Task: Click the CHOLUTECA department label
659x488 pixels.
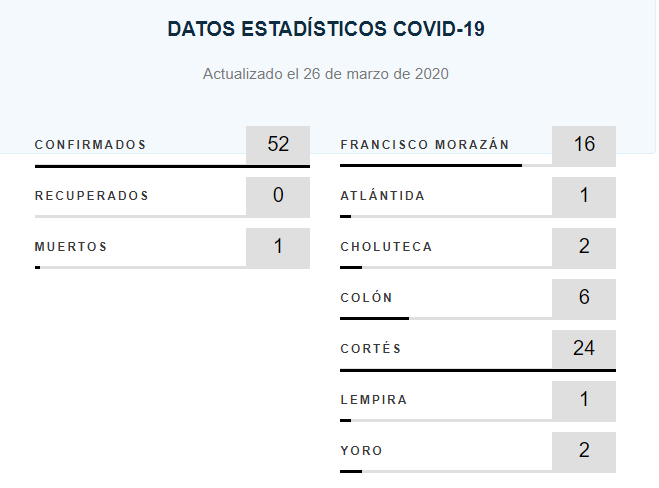Action: click(x=386, y=247)
